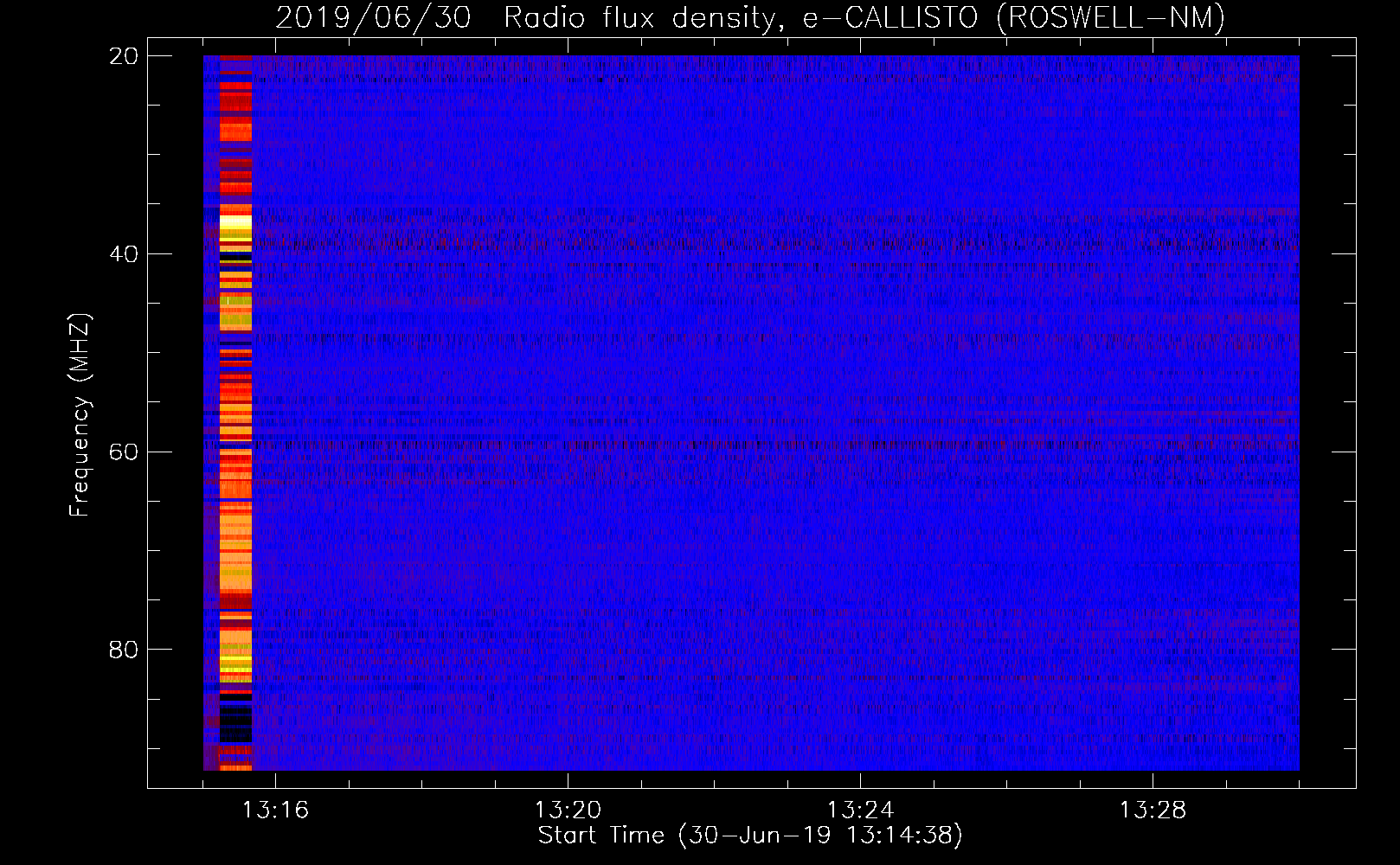Click the '13:24' time axis label
1400x865 pixels.
[860, 811]
